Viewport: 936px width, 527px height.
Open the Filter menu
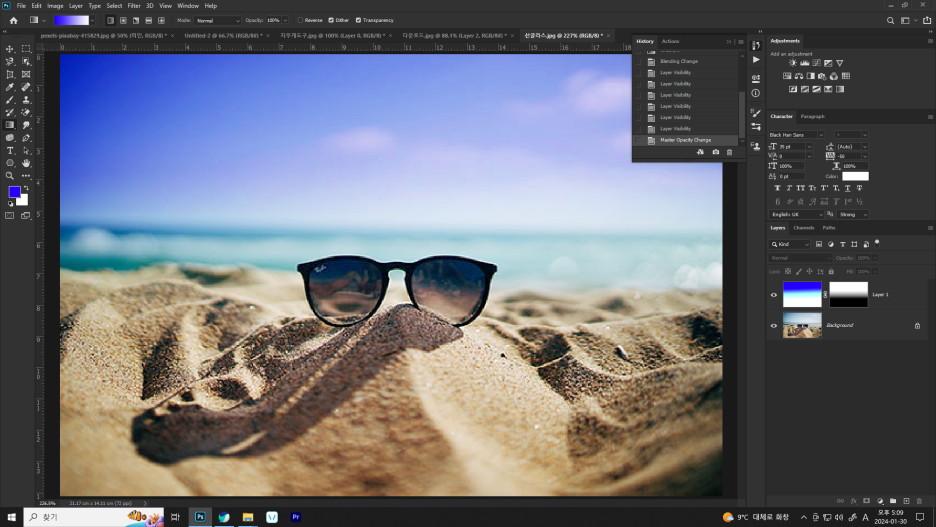[x=134, y=6]
